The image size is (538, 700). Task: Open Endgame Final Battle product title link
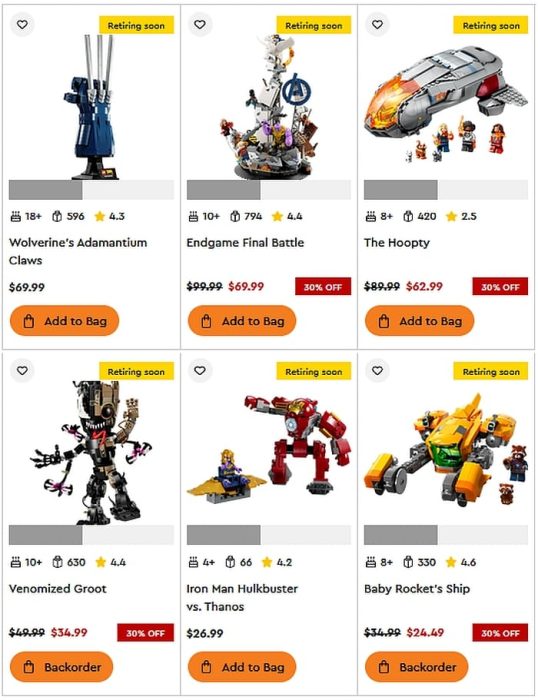245,243
